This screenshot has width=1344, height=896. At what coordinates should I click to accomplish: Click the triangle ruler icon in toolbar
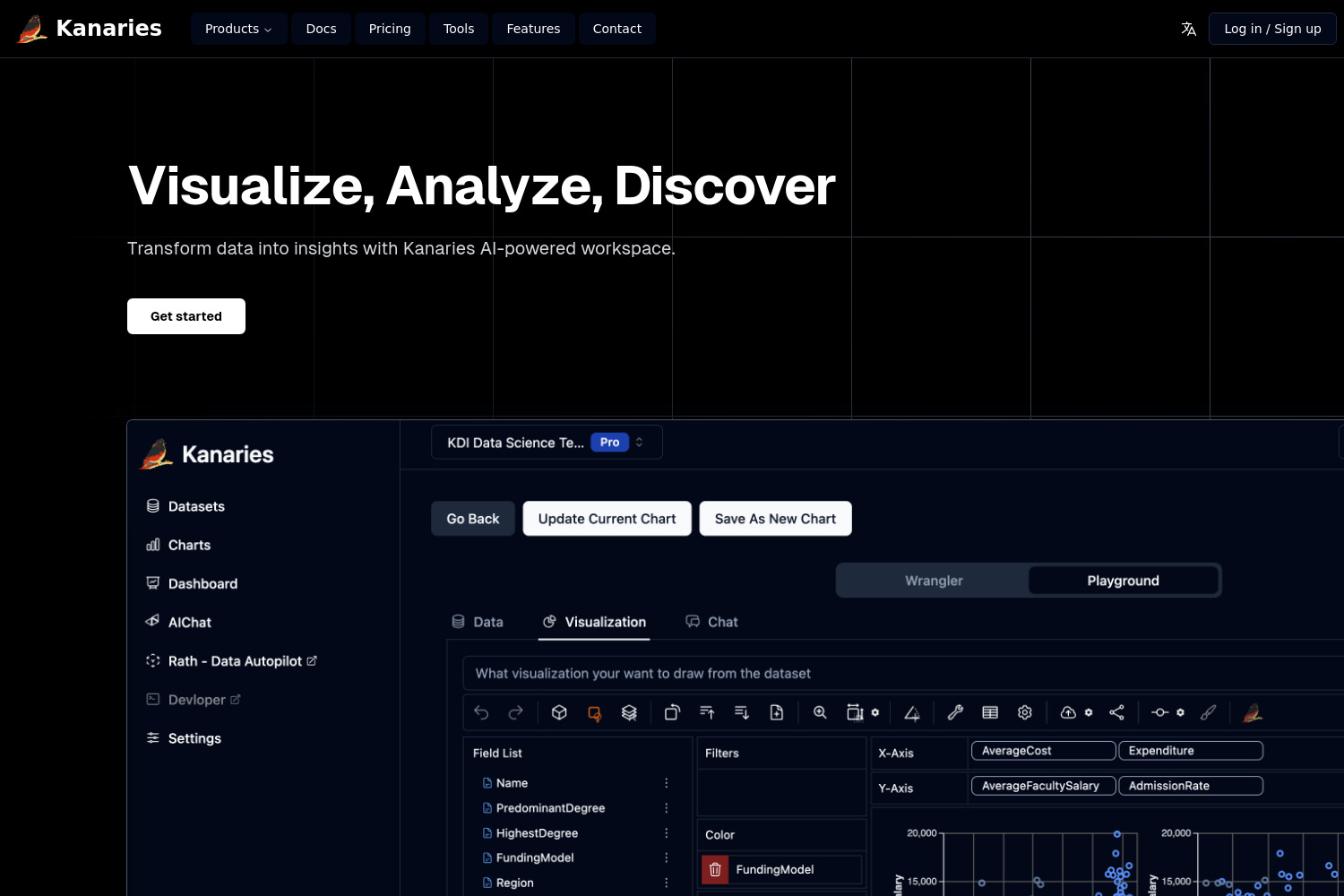click(x=912, y=712)
